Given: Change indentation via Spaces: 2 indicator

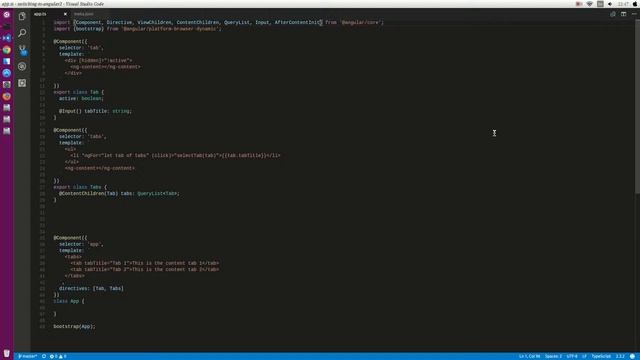Looking at the screenshot, I should 553,356.
